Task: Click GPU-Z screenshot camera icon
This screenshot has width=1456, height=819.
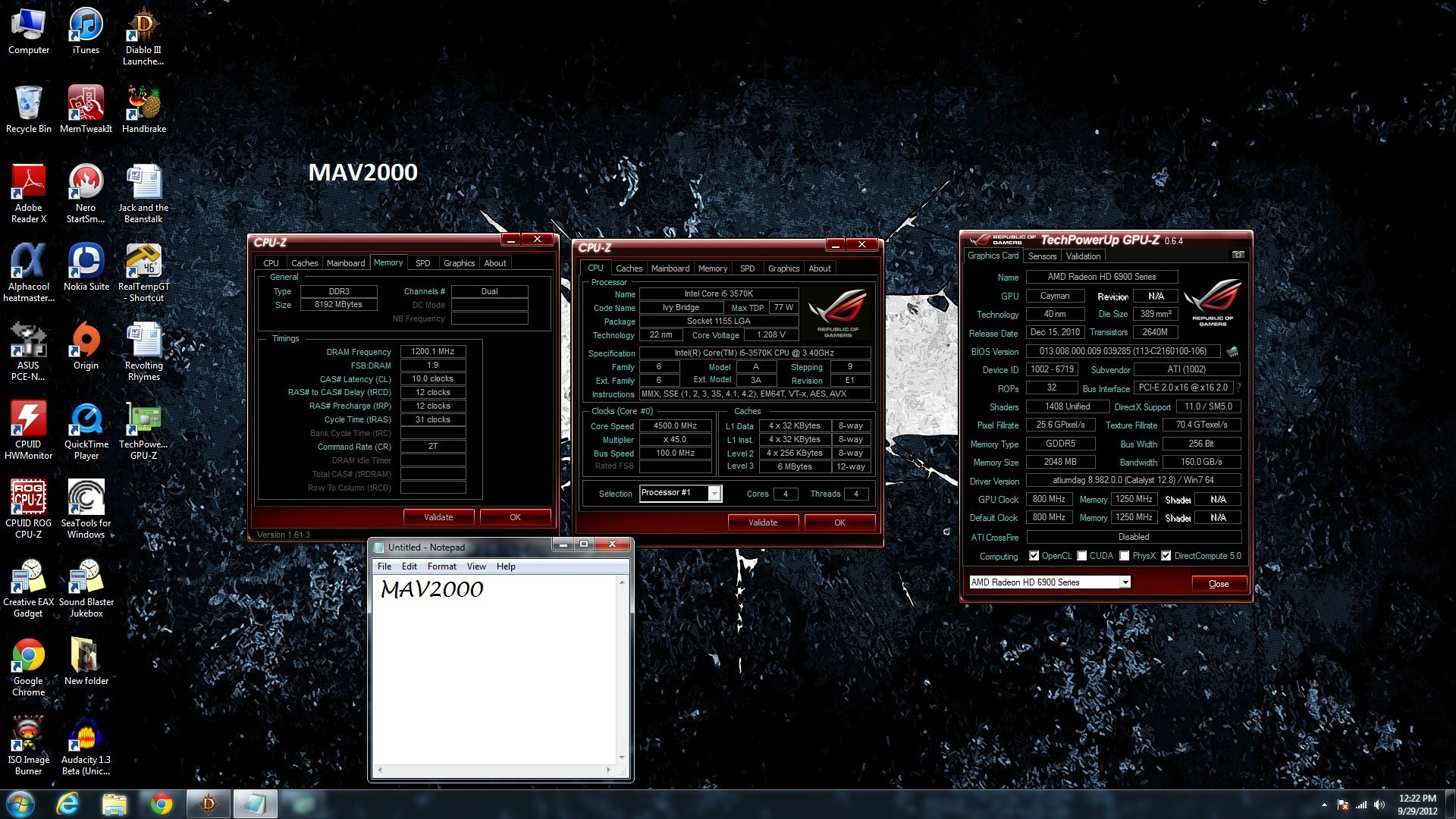Action: pyautogui.click(x=1238, y=255)
